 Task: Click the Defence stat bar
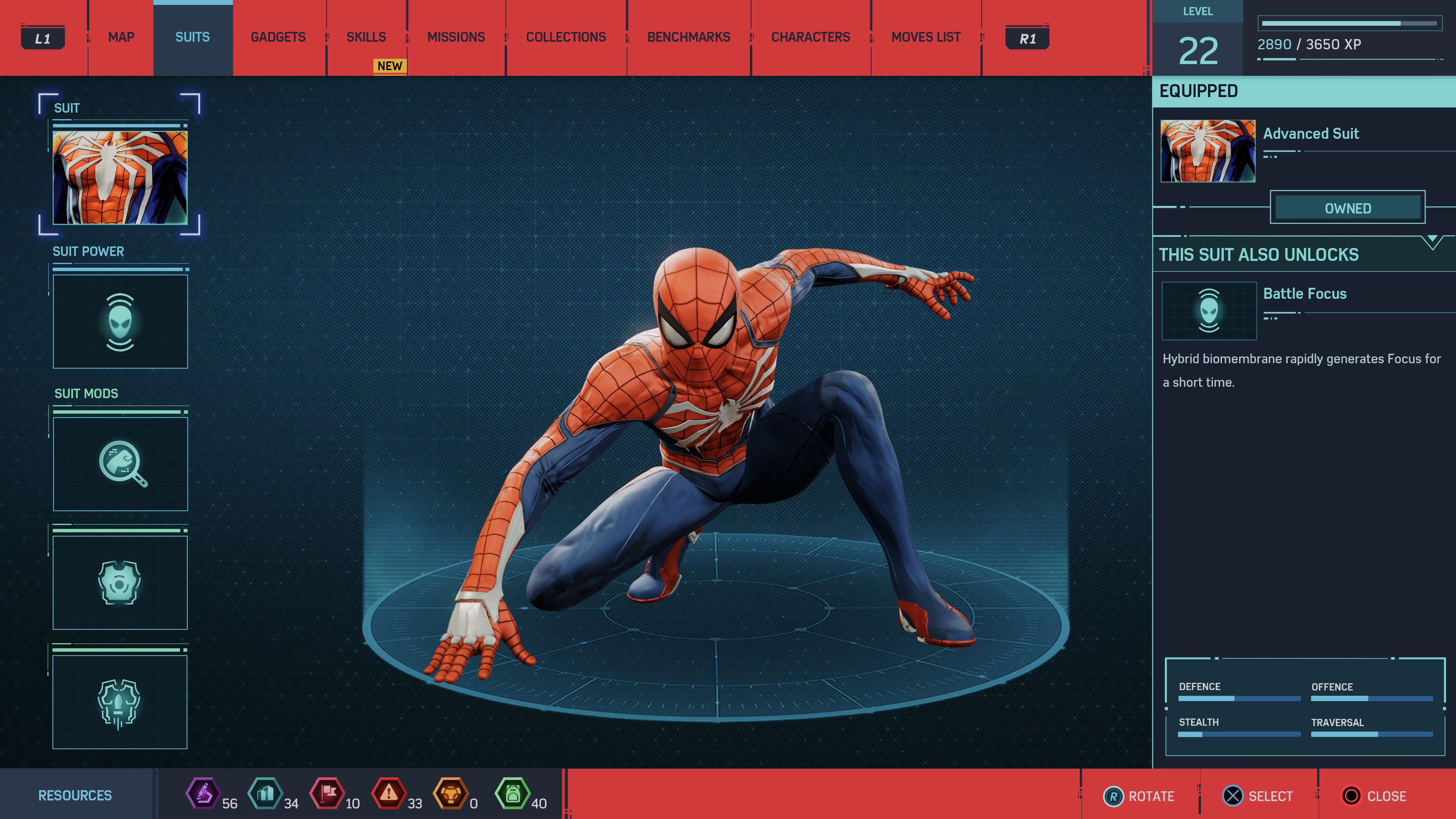[x=1239, y=698]
